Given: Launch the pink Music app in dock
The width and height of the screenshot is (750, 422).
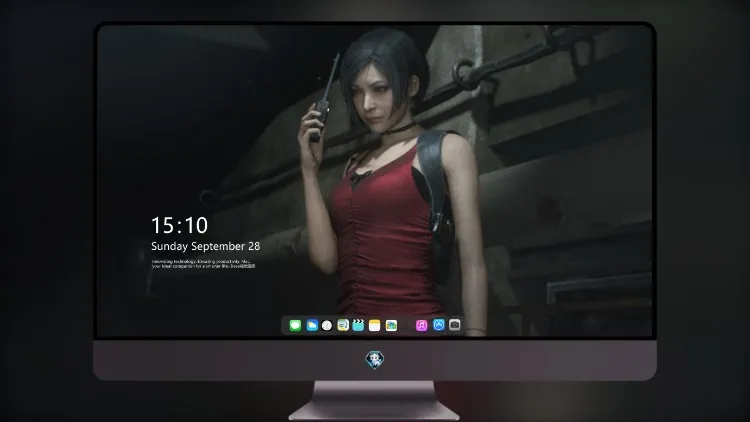Looking at the screenshot, I should [421, 325].
